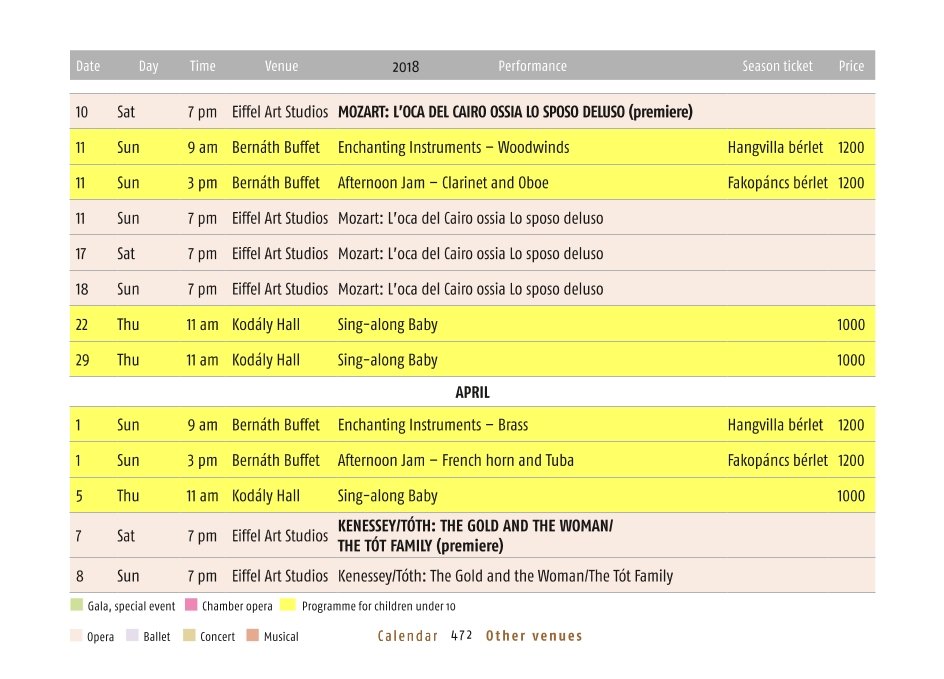Click the Mozart premiere row on the 10th
The width and height of the screenshot is (944, 679).
point(472,111)
